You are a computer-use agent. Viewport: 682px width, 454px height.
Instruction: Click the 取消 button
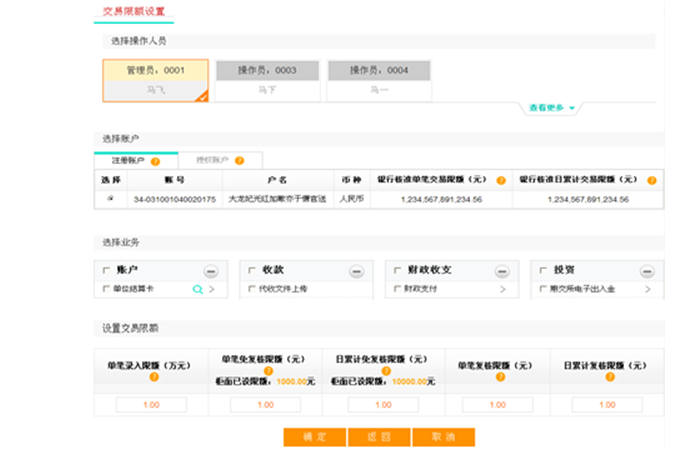pos(444,437)
